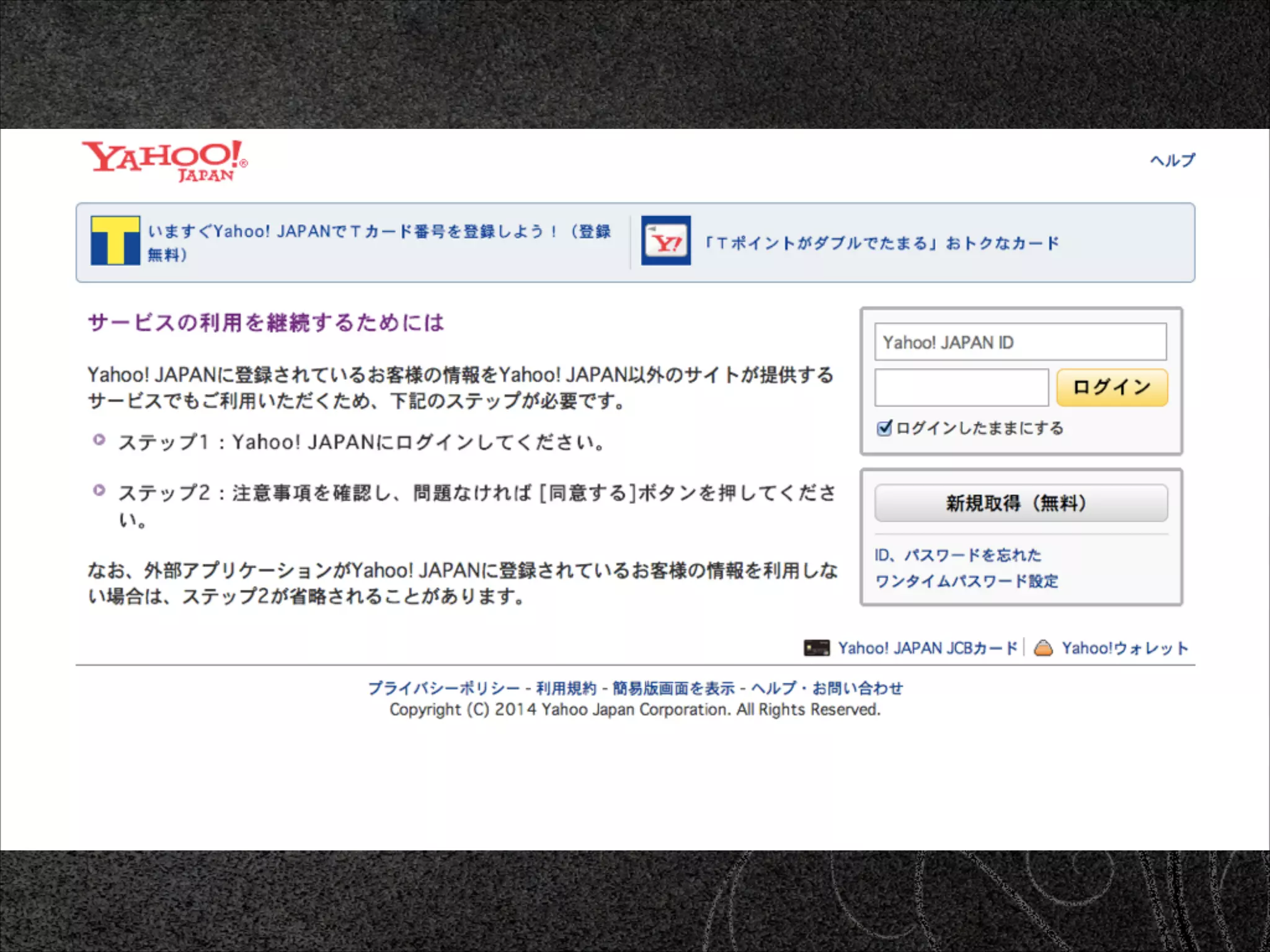The width and height of the screenshot is (1270, 952).
Task: Open the 簡易版画面を表示 footer link
Action: pyautogui.click(x=673, y=688)
